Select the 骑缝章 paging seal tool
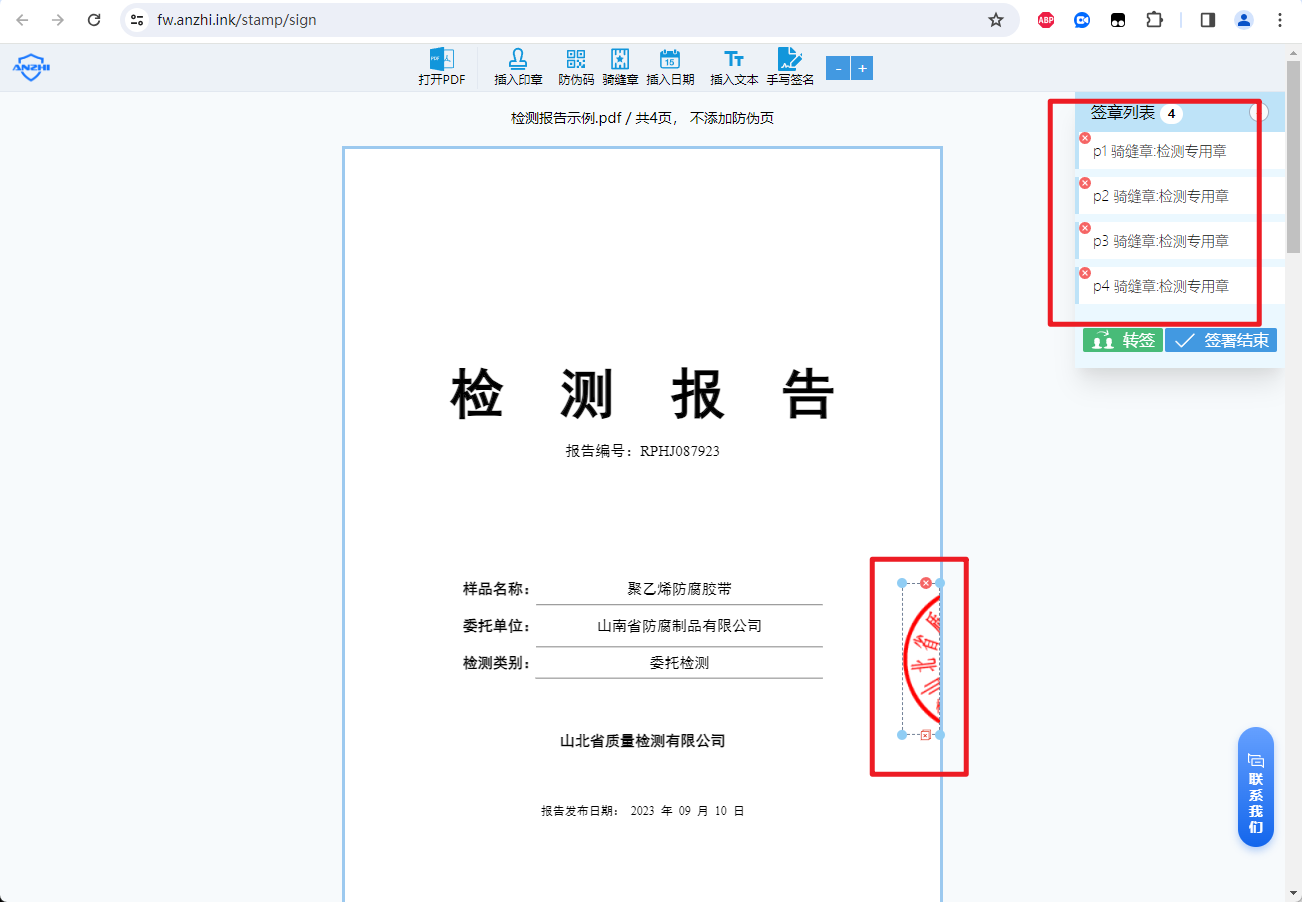Image resolution: width=1302 pixels, height=902 pixels. [x=620, y=67]
